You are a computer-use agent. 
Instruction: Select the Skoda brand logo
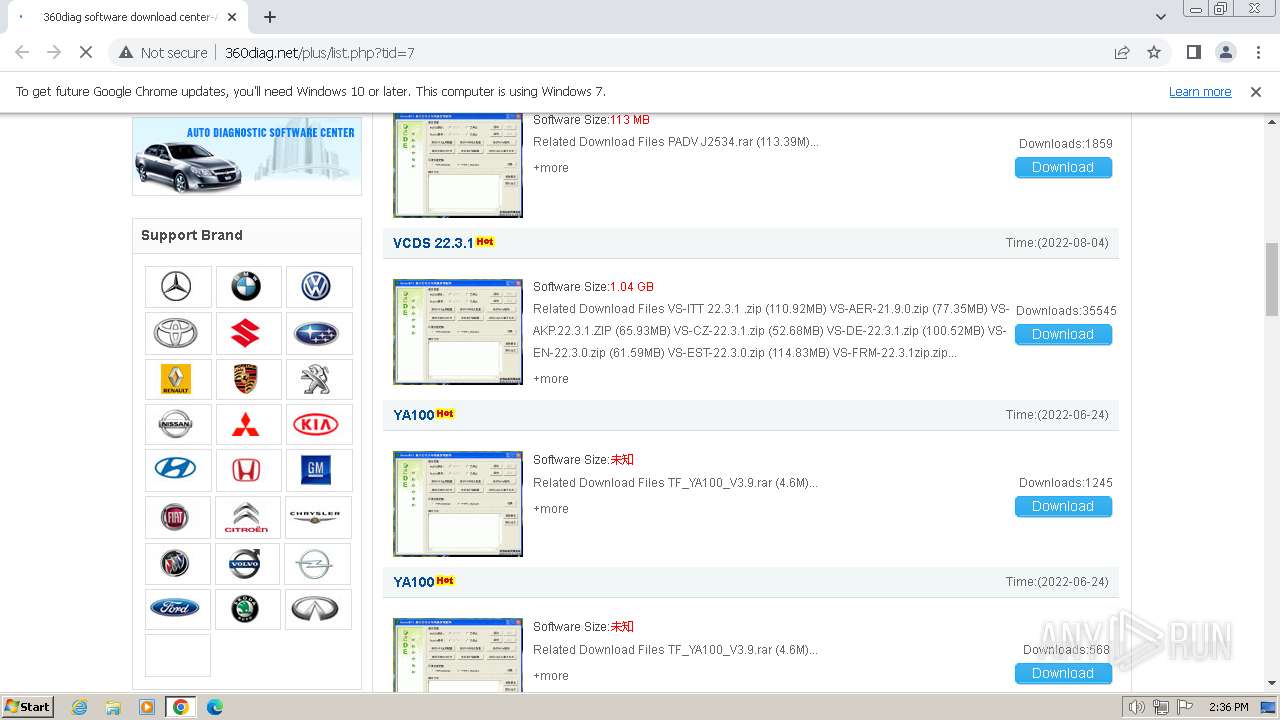(x=247, y=608)
